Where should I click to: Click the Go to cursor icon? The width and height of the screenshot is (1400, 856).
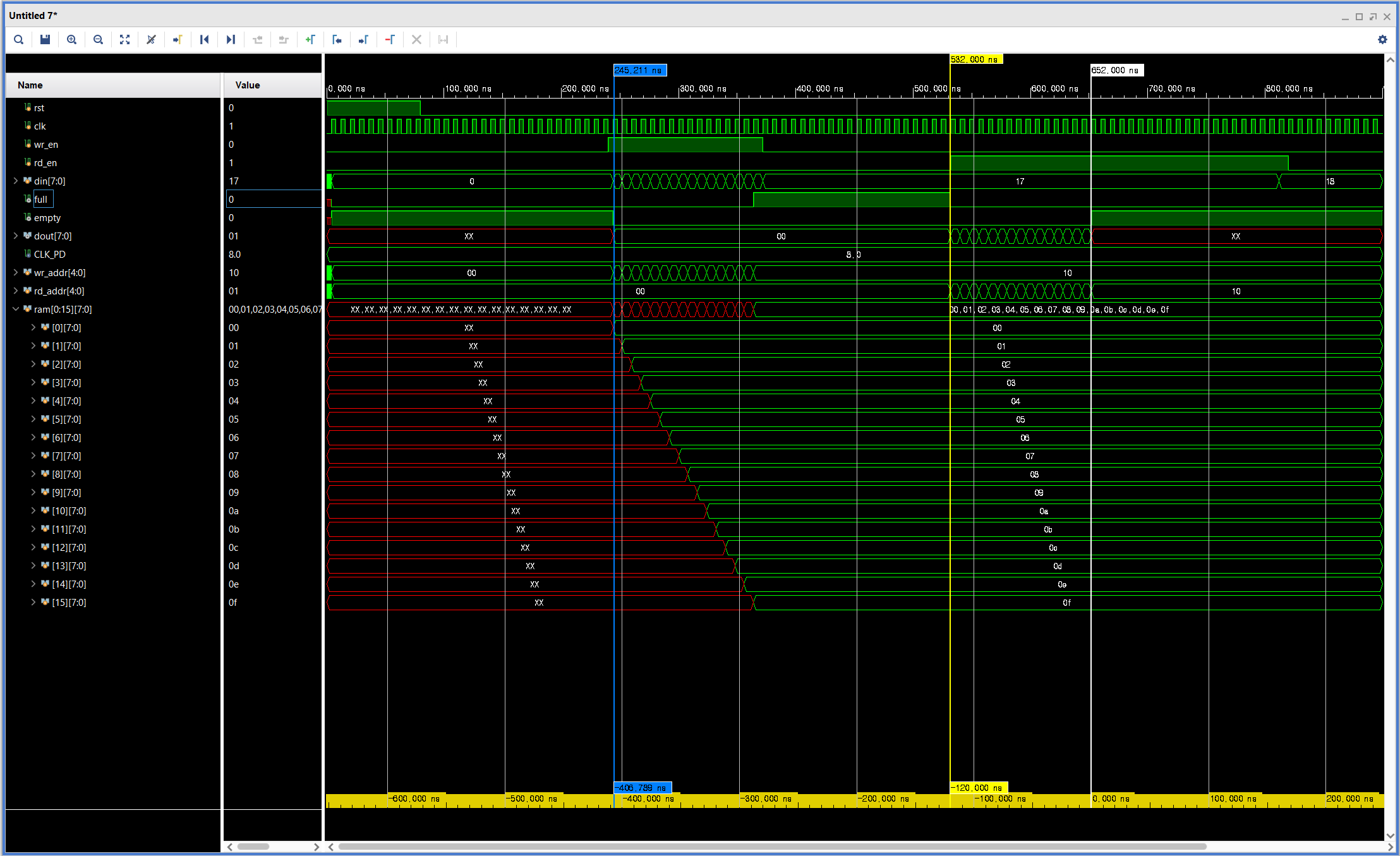tap(178, 40)
